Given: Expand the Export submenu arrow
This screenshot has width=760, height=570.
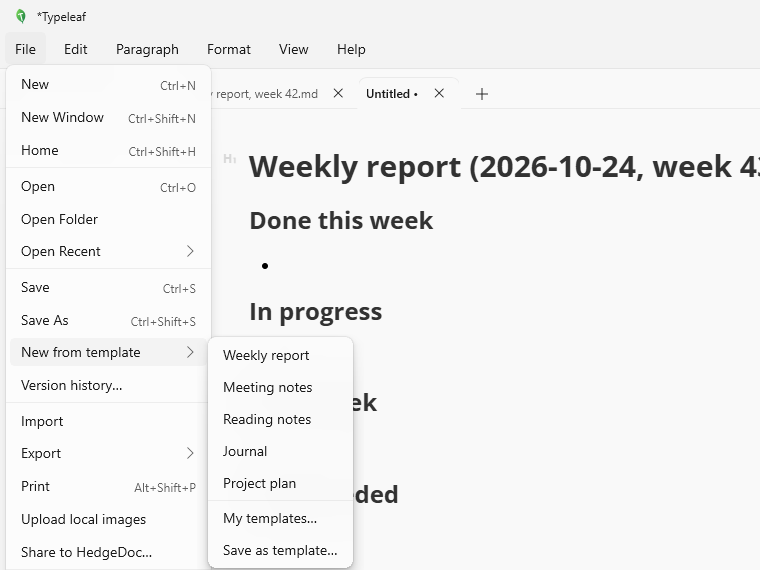Looking at the screenshot, I should 190,453.
